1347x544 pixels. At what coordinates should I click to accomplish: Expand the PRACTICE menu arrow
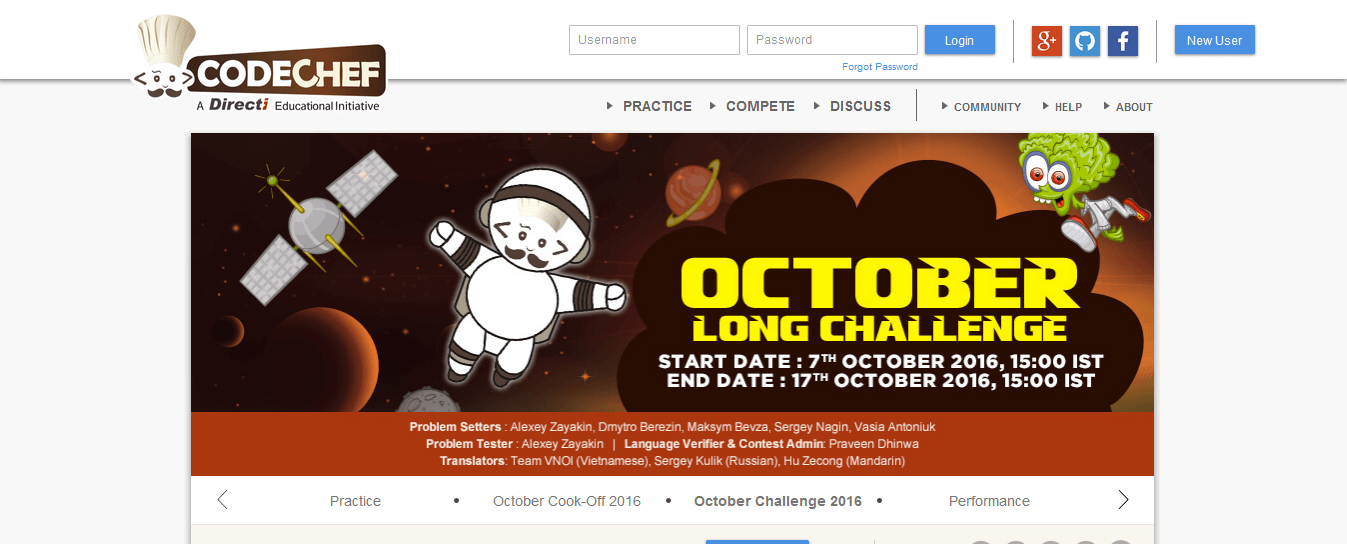point(610,106)
